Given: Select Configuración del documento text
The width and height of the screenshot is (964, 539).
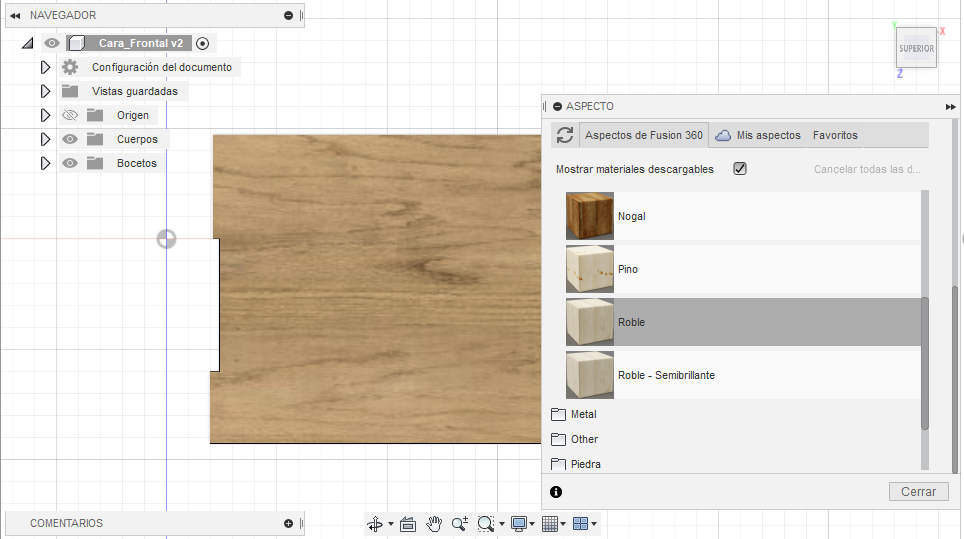Looking at the screenshot, I should pos(162,67).
